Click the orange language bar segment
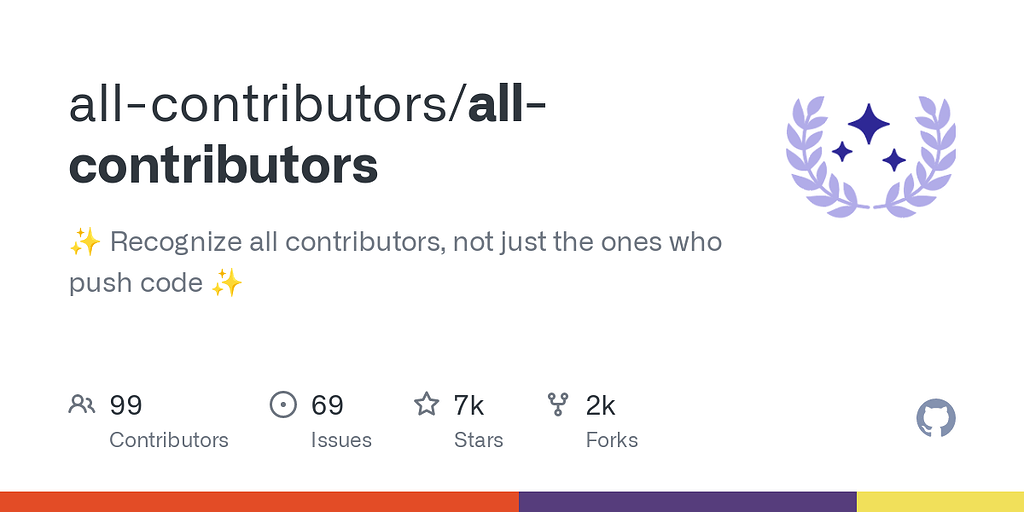1024x512 pixels. coord(259,502)
